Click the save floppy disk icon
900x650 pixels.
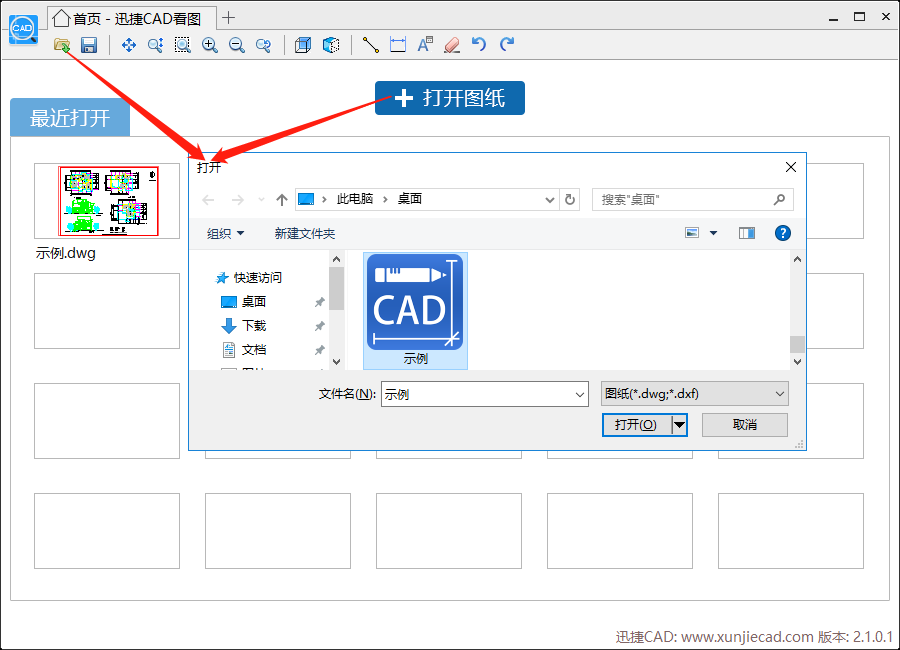pos(89,45)
